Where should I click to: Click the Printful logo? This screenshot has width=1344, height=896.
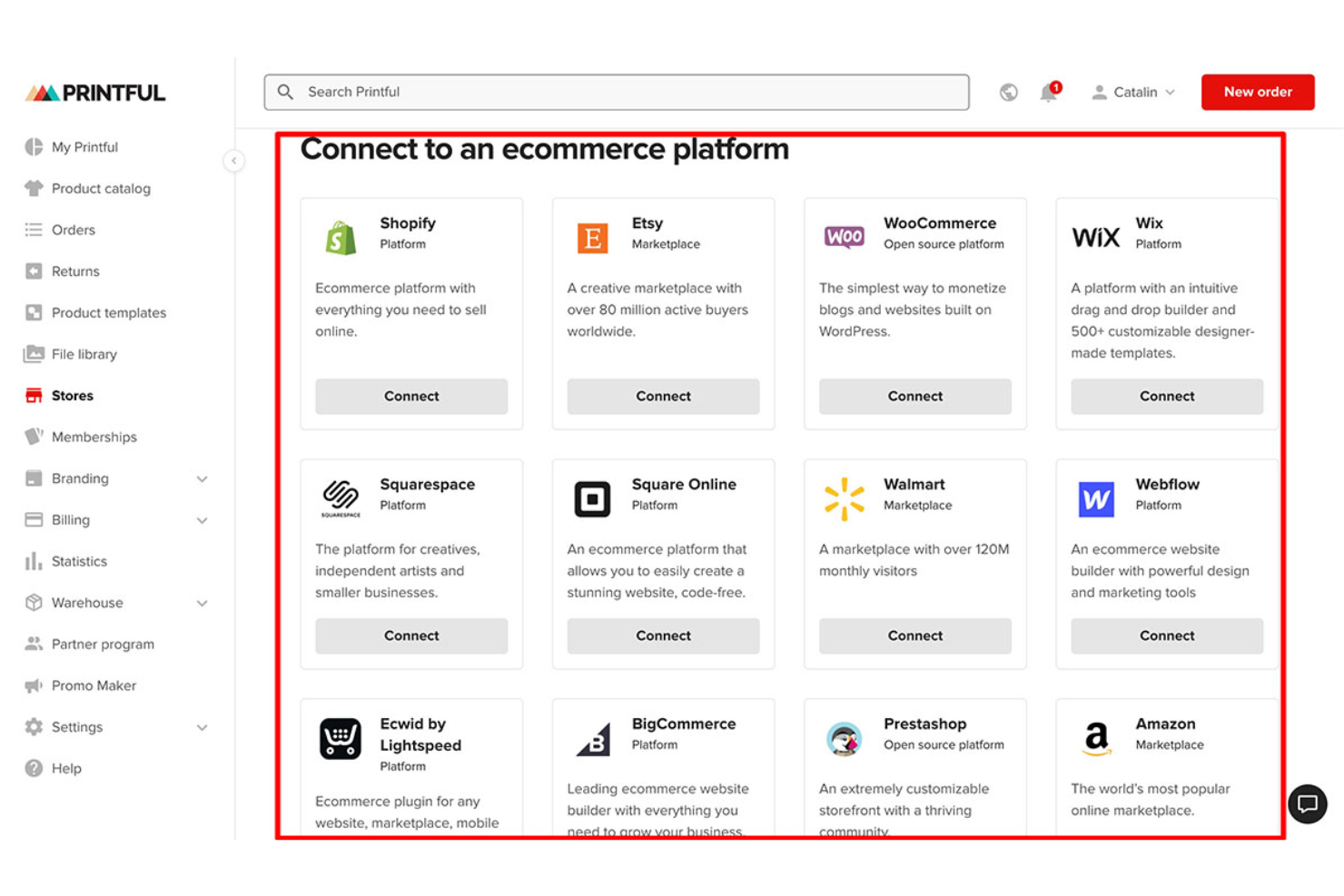pyautogui.click(x=94, y=92)
